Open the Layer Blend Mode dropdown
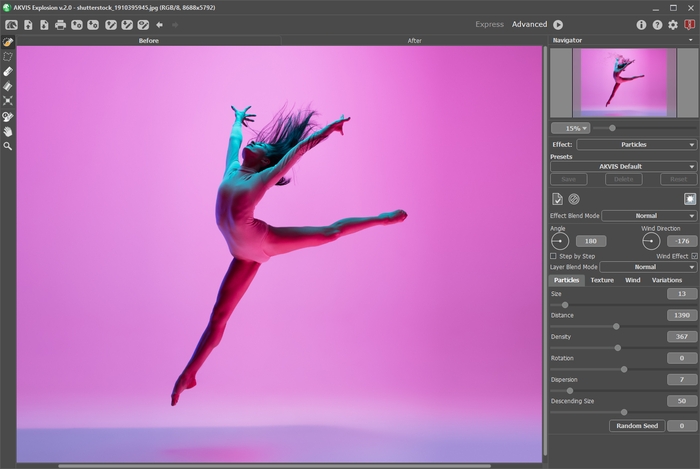The width and height of the screenshot is (700, 469). pos(648,267)
